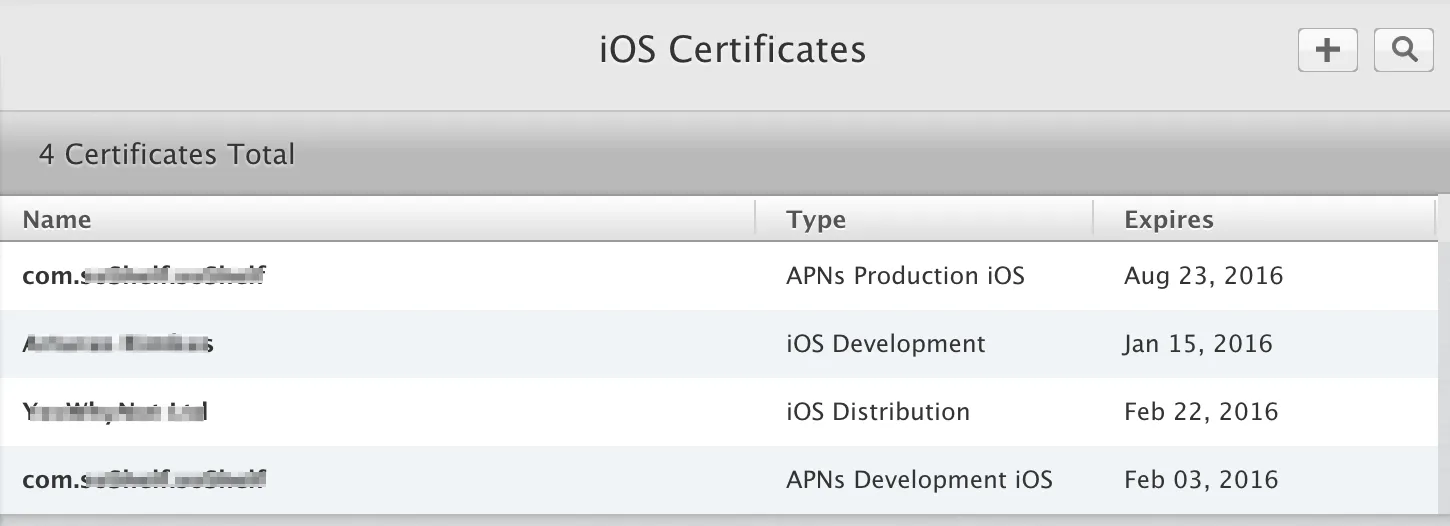Screen dimensions: 1450x526
Task: Select the iOS Distribution type cell
Action: coord(877,412)
